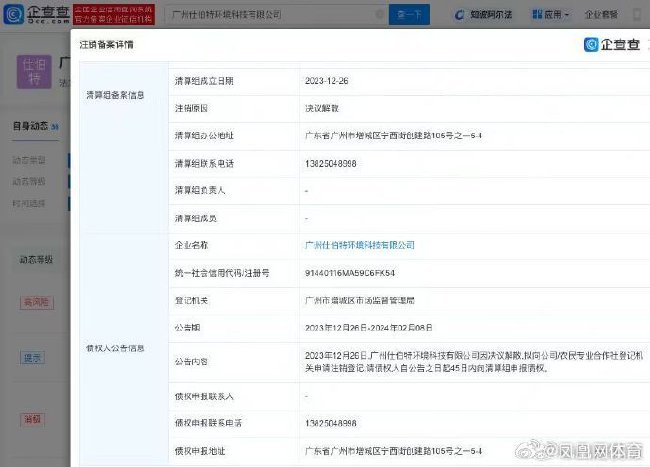Click the 债权申报联系电话 phone value

(x=331, y=423)
